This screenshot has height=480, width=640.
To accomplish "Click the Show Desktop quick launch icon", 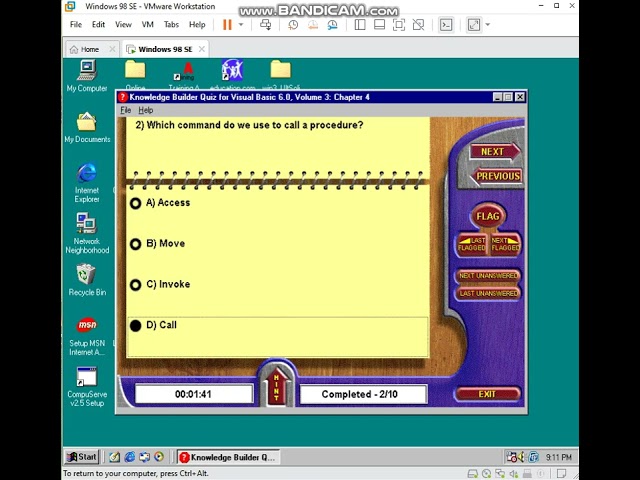I will 115,457.
